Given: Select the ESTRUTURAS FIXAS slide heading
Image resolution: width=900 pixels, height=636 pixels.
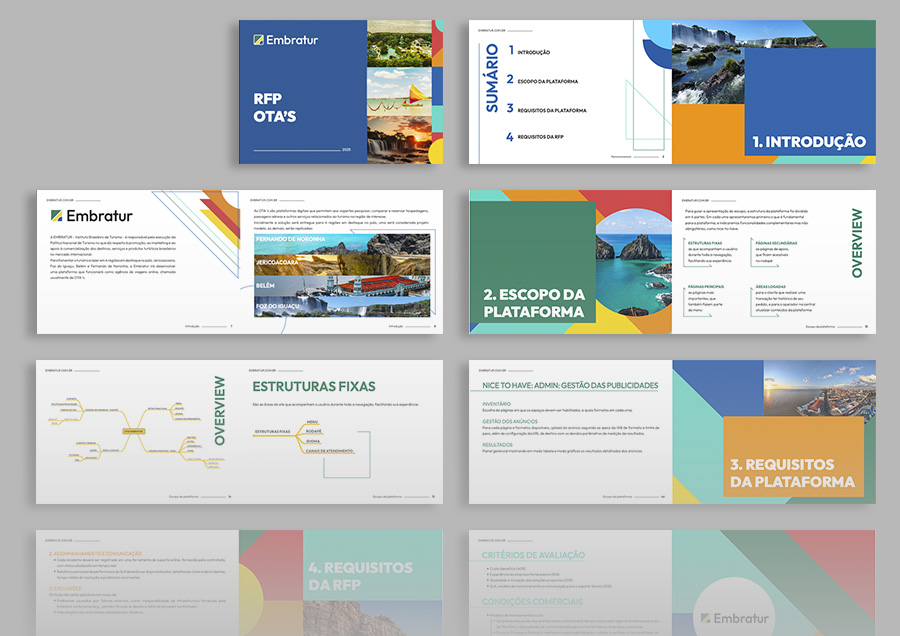Looking at the screenshot, I should pos(314,386).
